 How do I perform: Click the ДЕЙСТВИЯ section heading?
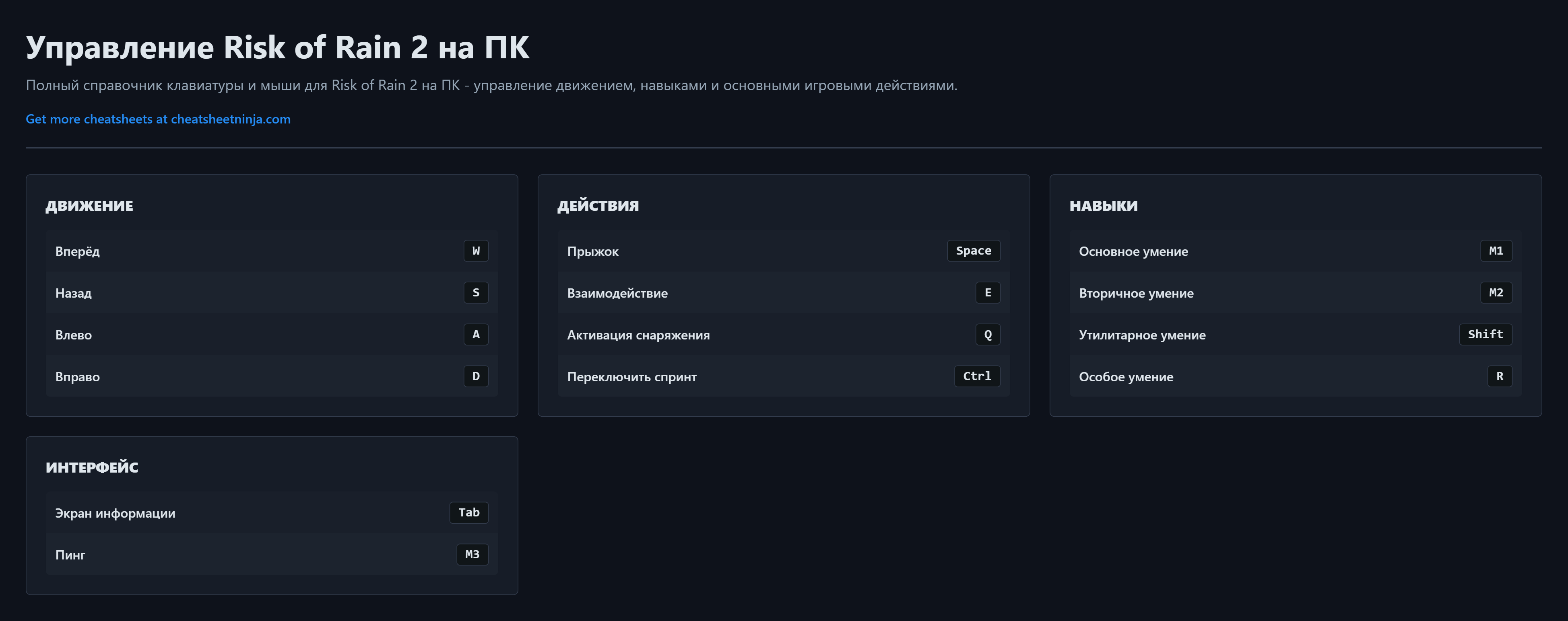(x=598, y=206)
